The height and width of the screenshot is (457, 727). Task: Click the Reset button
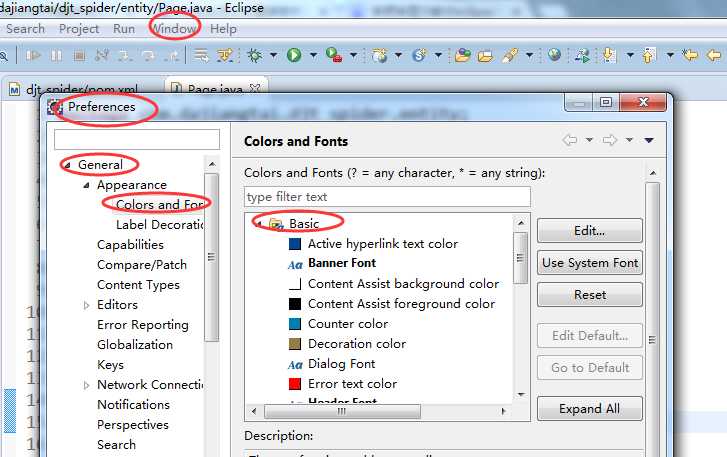pos(590,294)
